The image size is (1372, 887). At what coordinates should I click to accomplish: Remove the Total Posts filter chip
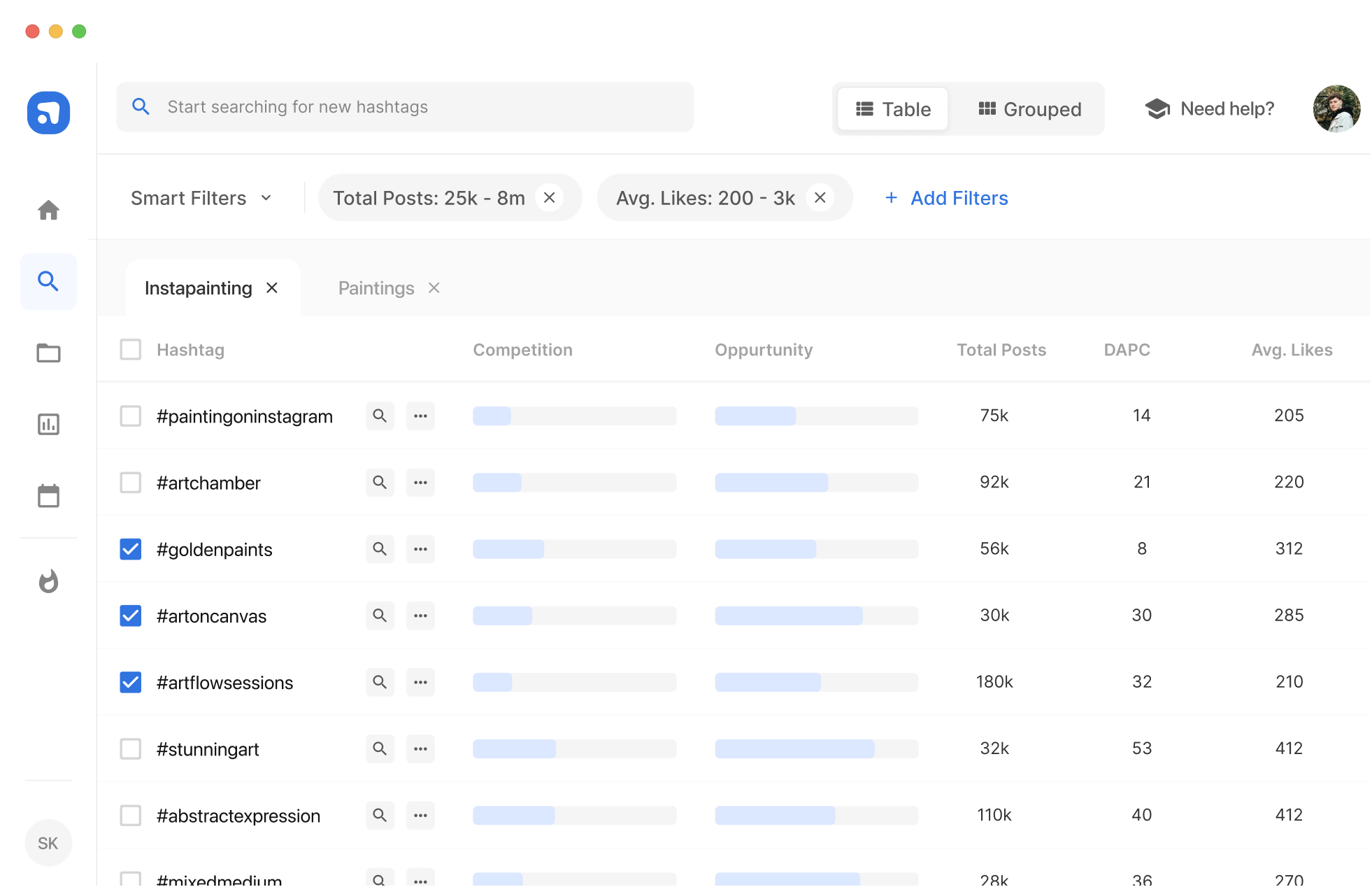pos(550,198)
